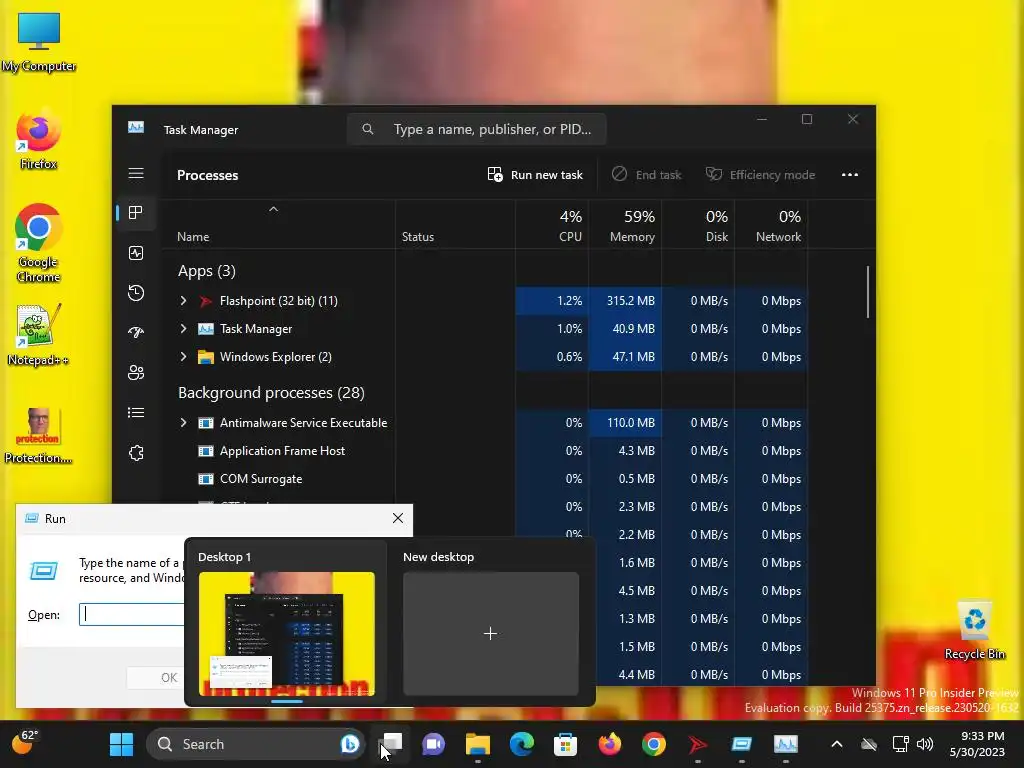Switch to Flashpoint taskbar icon
1024x768 pixels.
[x=697, y=744]
